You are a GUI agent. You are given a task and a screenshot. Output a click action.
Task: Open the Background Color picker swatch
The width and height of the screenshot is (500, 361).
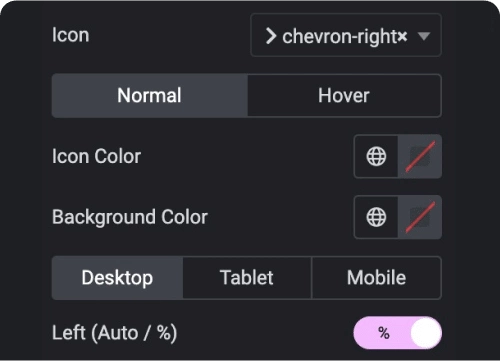[420, 217]
